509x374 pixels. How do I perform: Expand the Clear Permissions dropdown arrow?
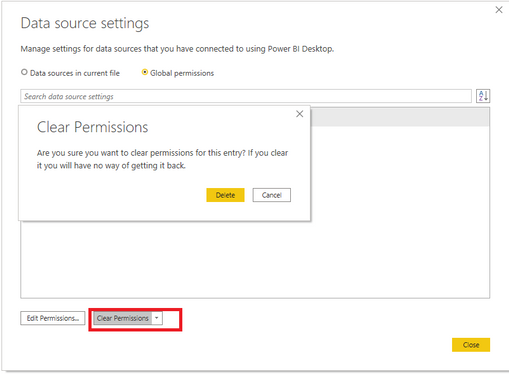(x=157, y=318)
